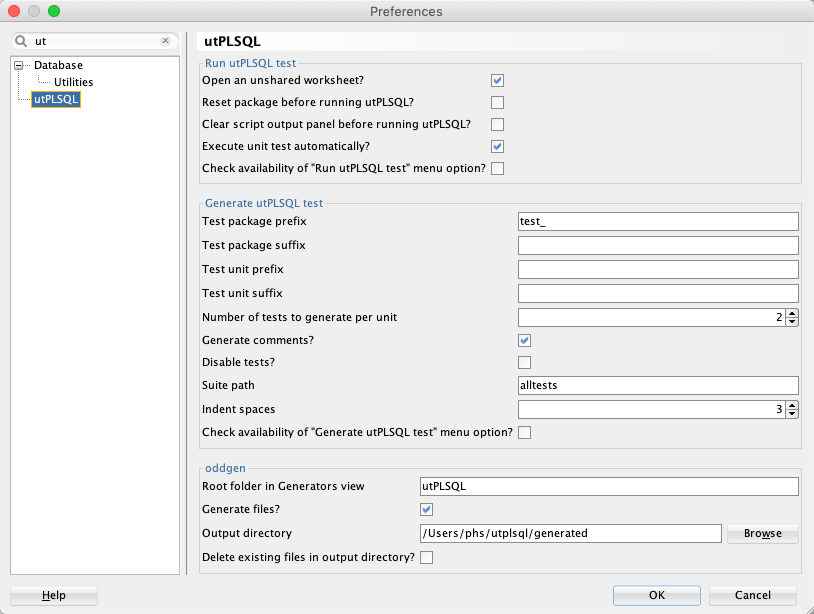
Task: Click the 'Run utPLSQL test' group title
Action: [250, 63]
